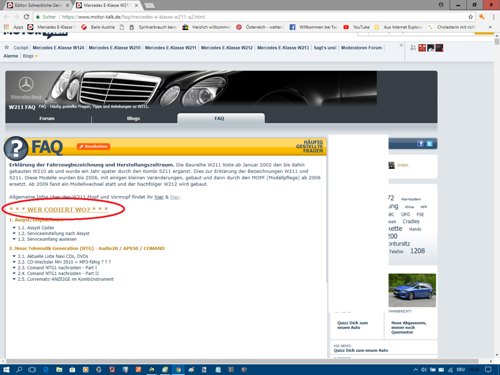
Task: Switch to the Editor: Schreckliche browser tab
Action: point(35,5)
